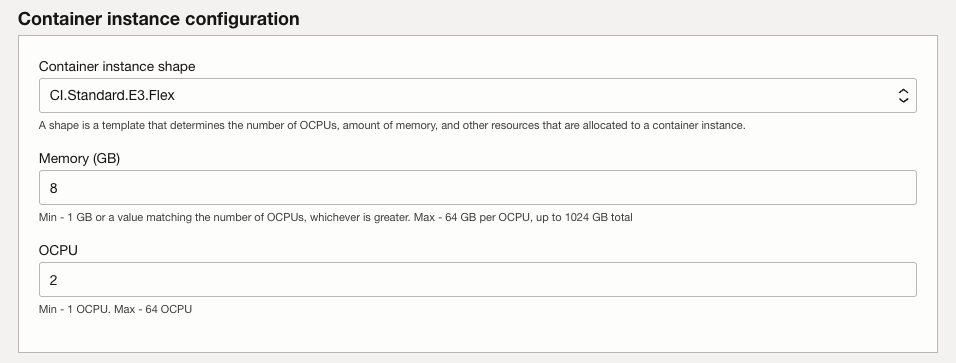This screenshot has width=956, height=363.
Task: Focus the Memory (GB) input field
Action: tap(477, 187)
